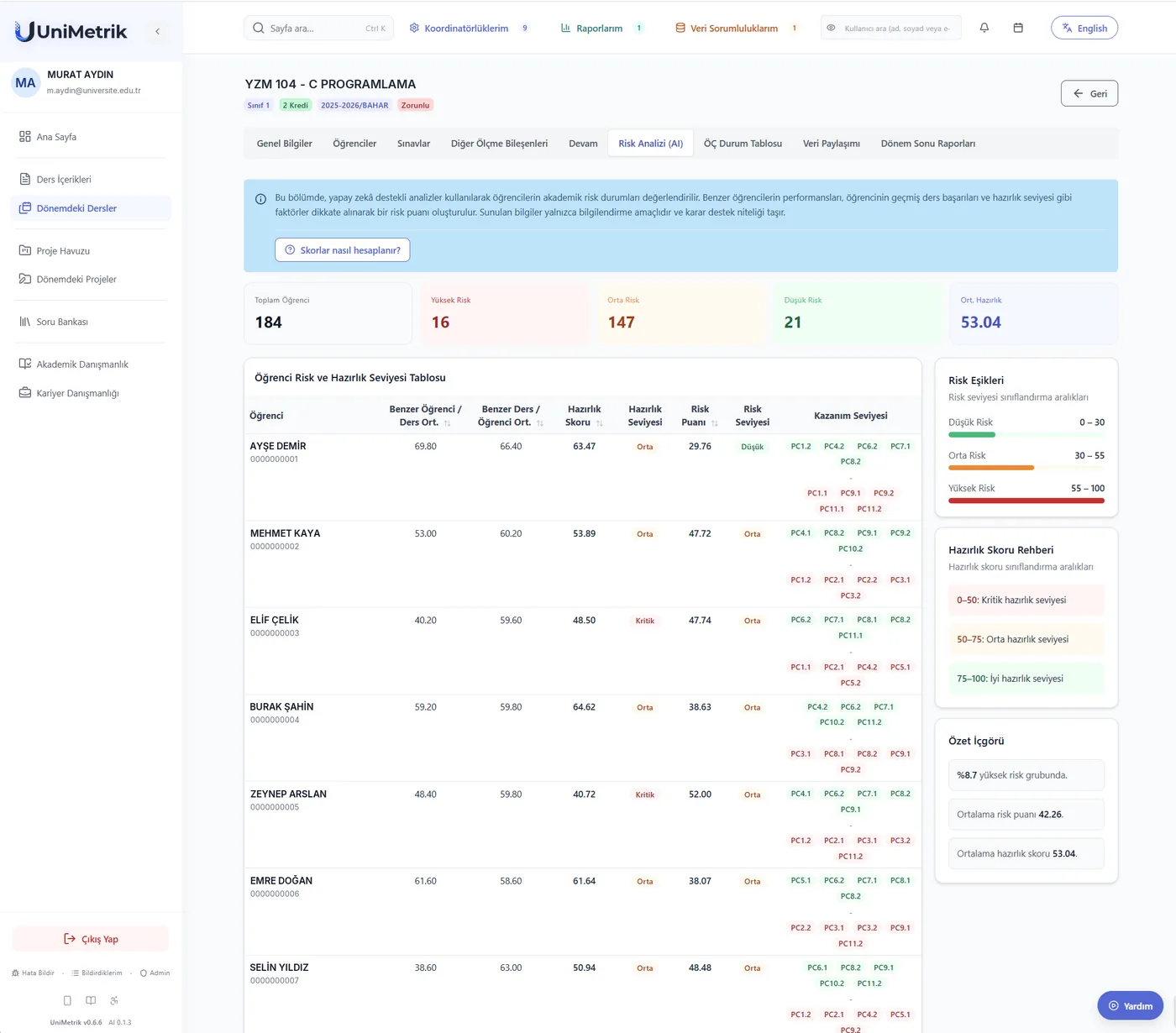This screenshot has height=1033, width=1176.
Task: Sort table by Risk Puanı
Action: 715,423
